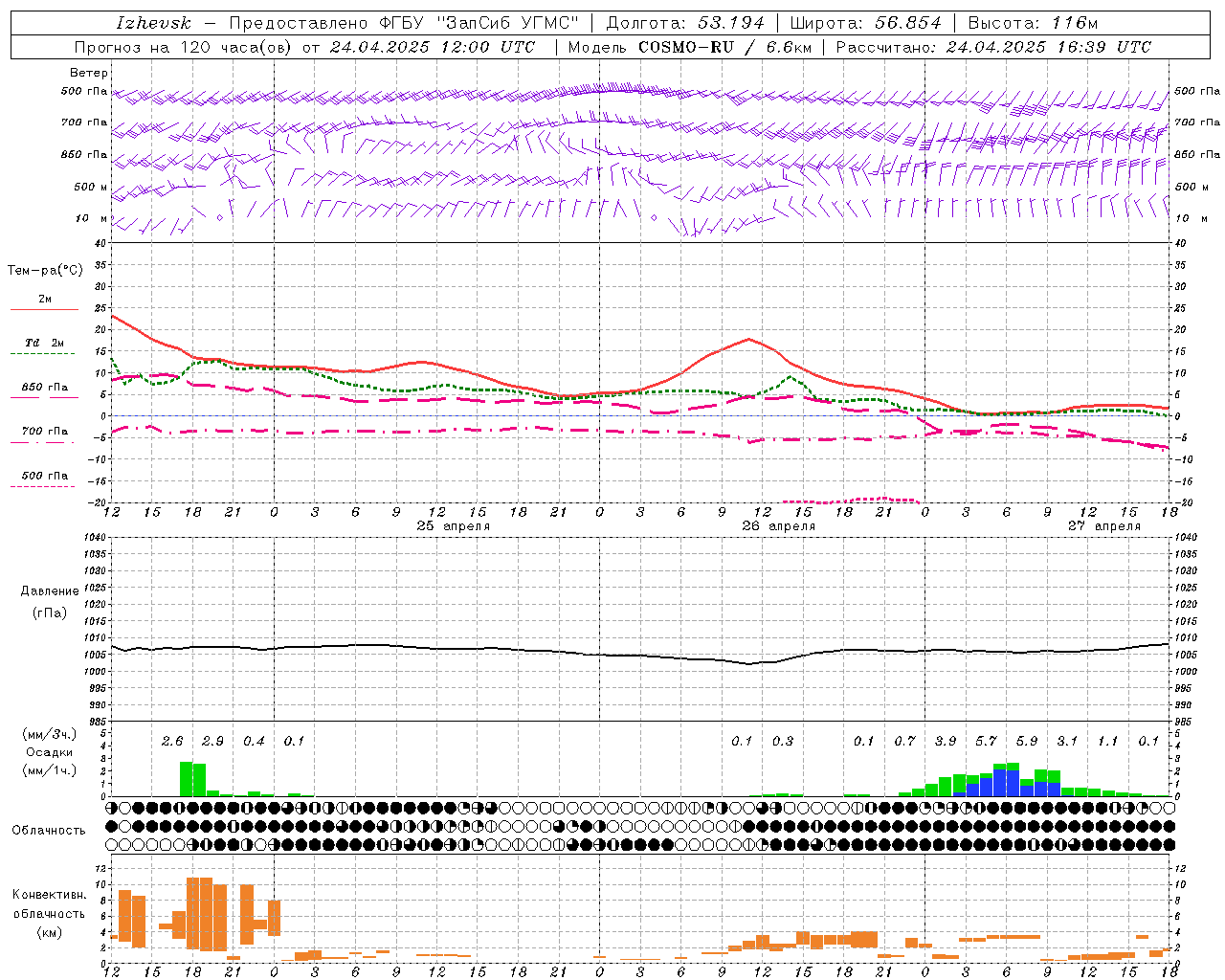Click precipitation value "1.1"
This screenshot has width=1225, height=980.
[1108, 742]
